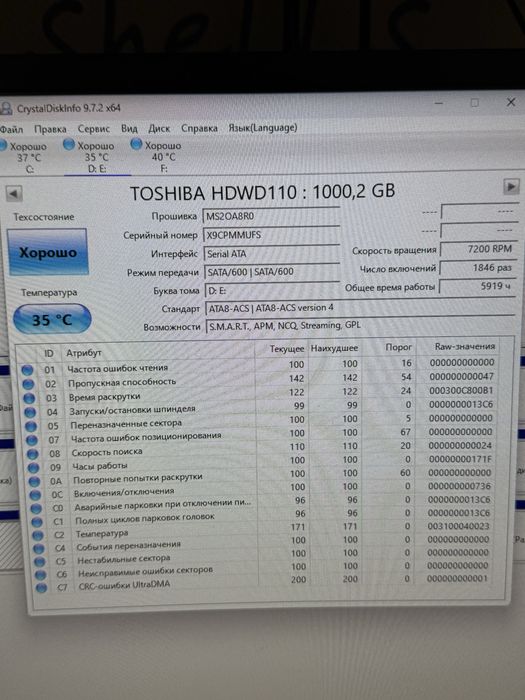
Task: Click status icon of attribute 08
Action: point(33,454)
